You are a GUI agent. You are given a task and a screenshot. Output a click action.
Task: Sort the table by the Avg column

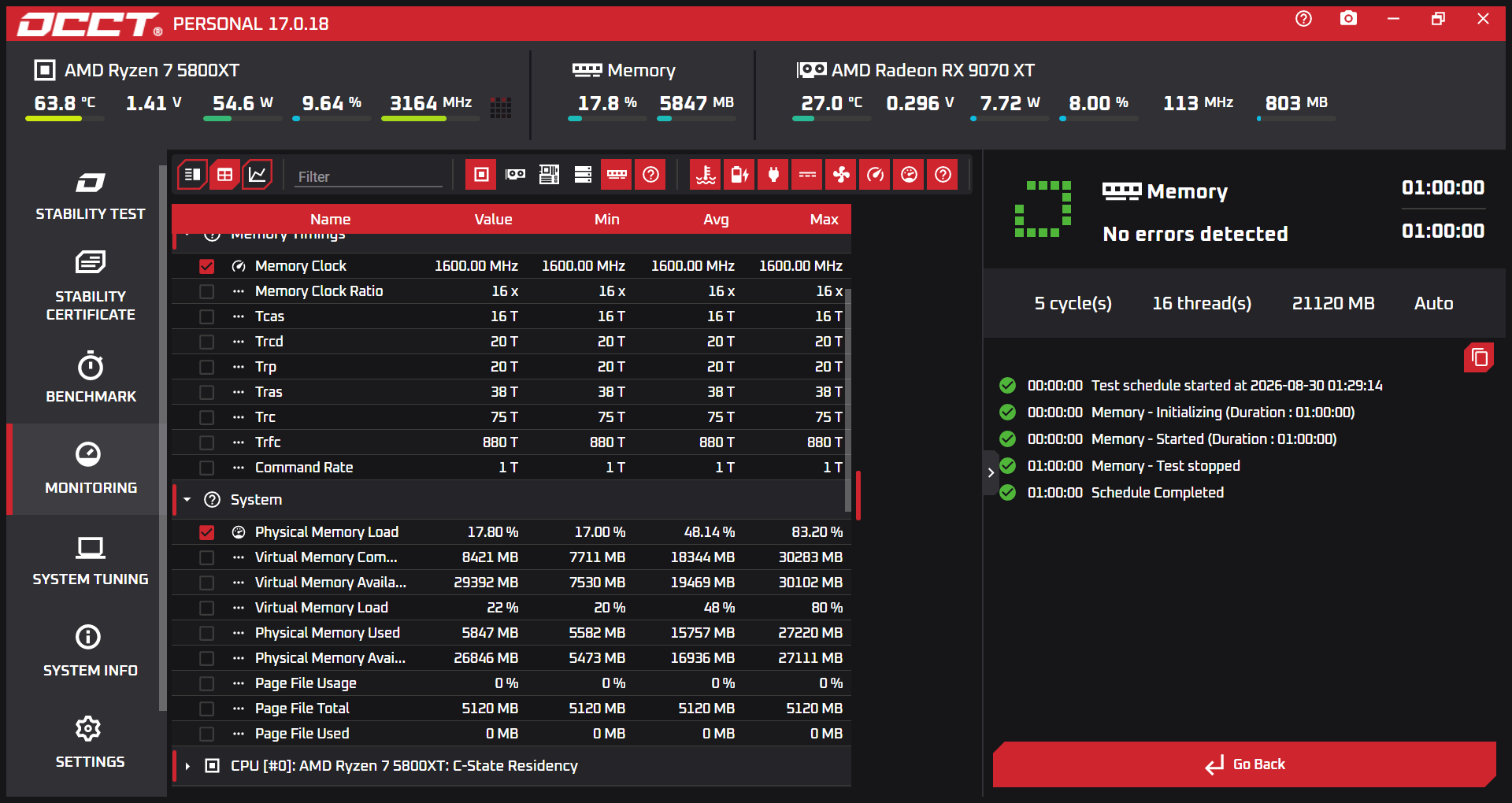[716, 220]
